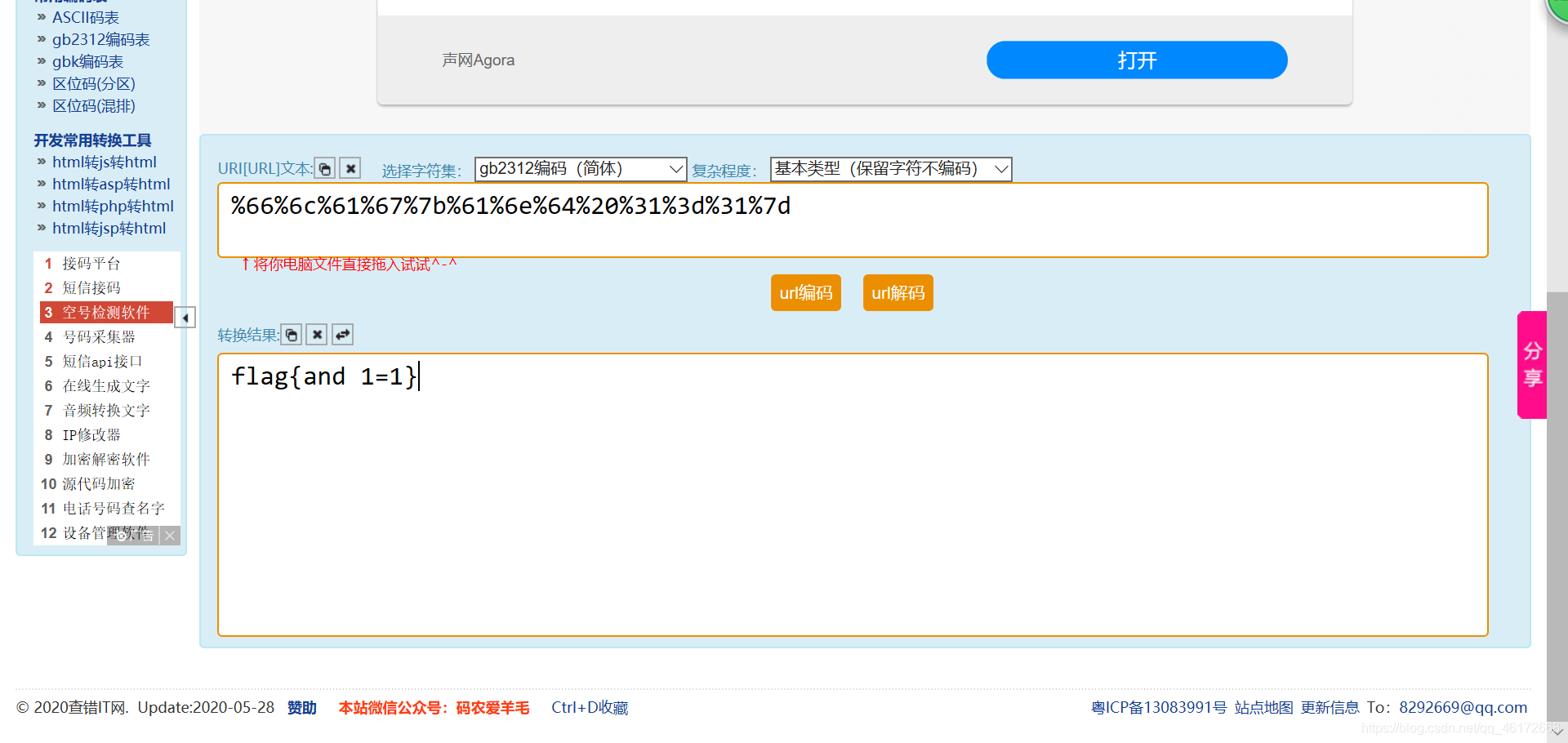Click the page vertical scrollbar thumb
The height and width of the screenshot is (743, 1568).
coord(1557,506)
